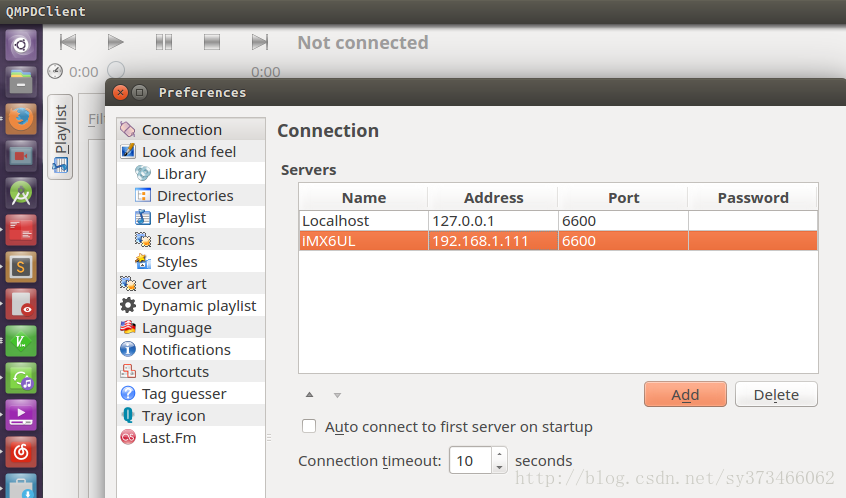
Task: Click the Delete server button
Action: point(776,394)
